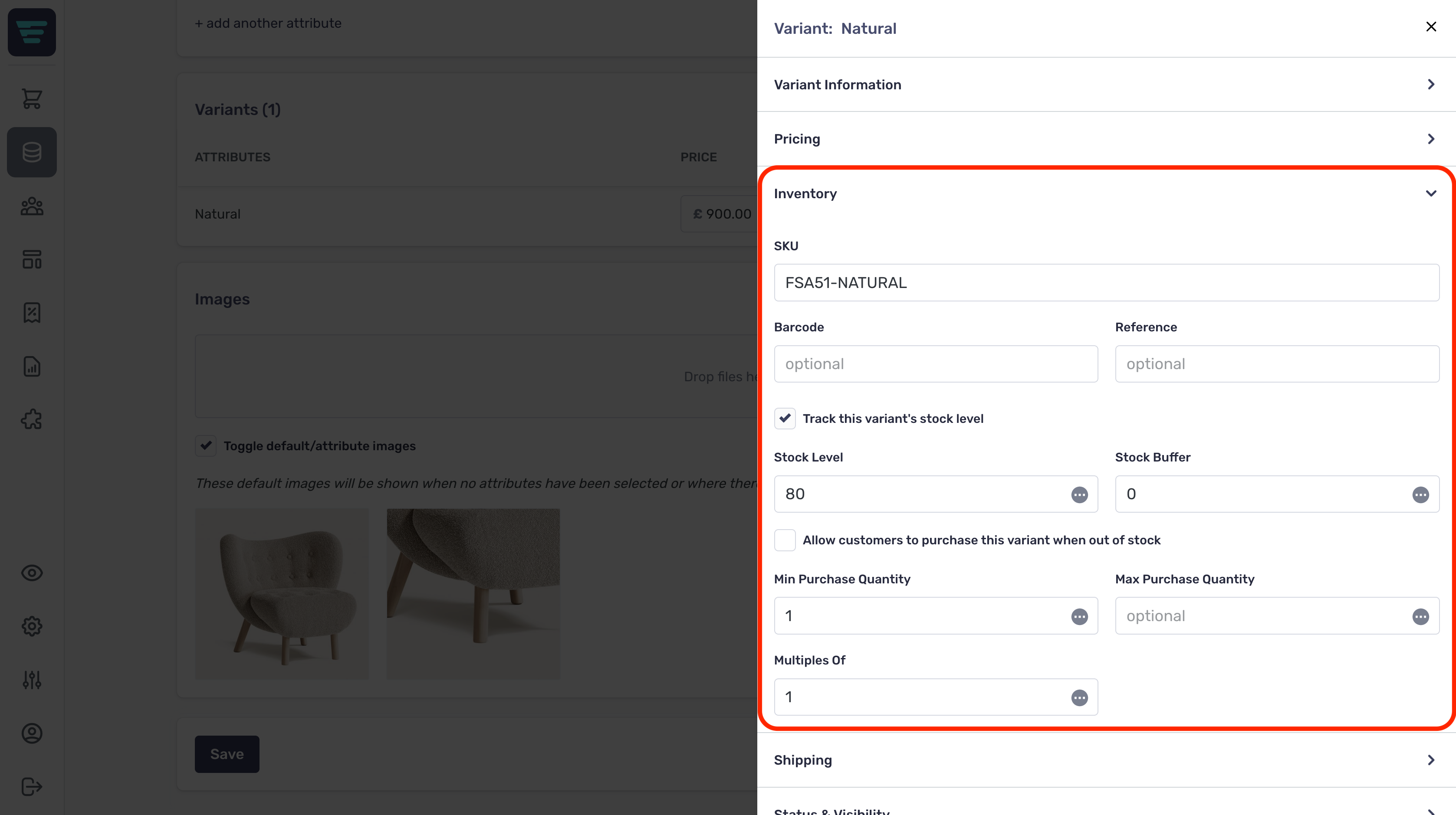This screenshot has height=815, width=1456.
Task: Click the Drop files image upload area
Action: (x=476, y=376)
